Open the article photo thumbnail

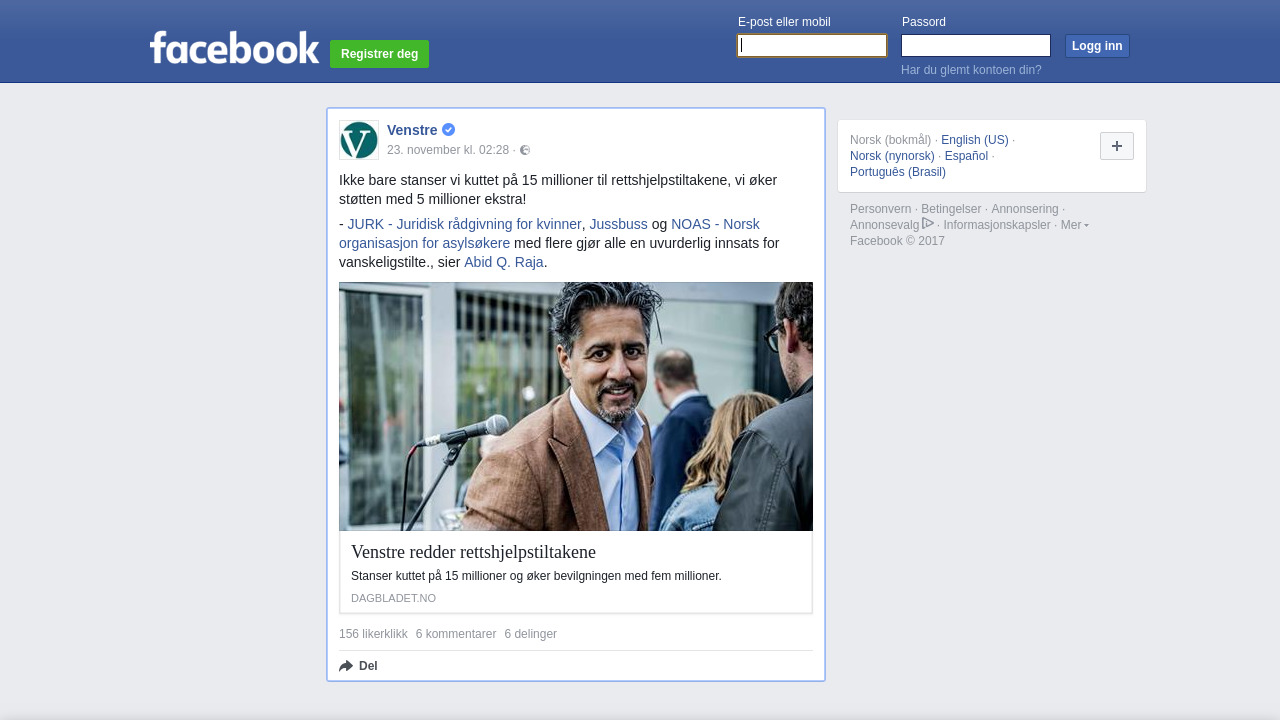pyautogui.click(x=576, y=406)
